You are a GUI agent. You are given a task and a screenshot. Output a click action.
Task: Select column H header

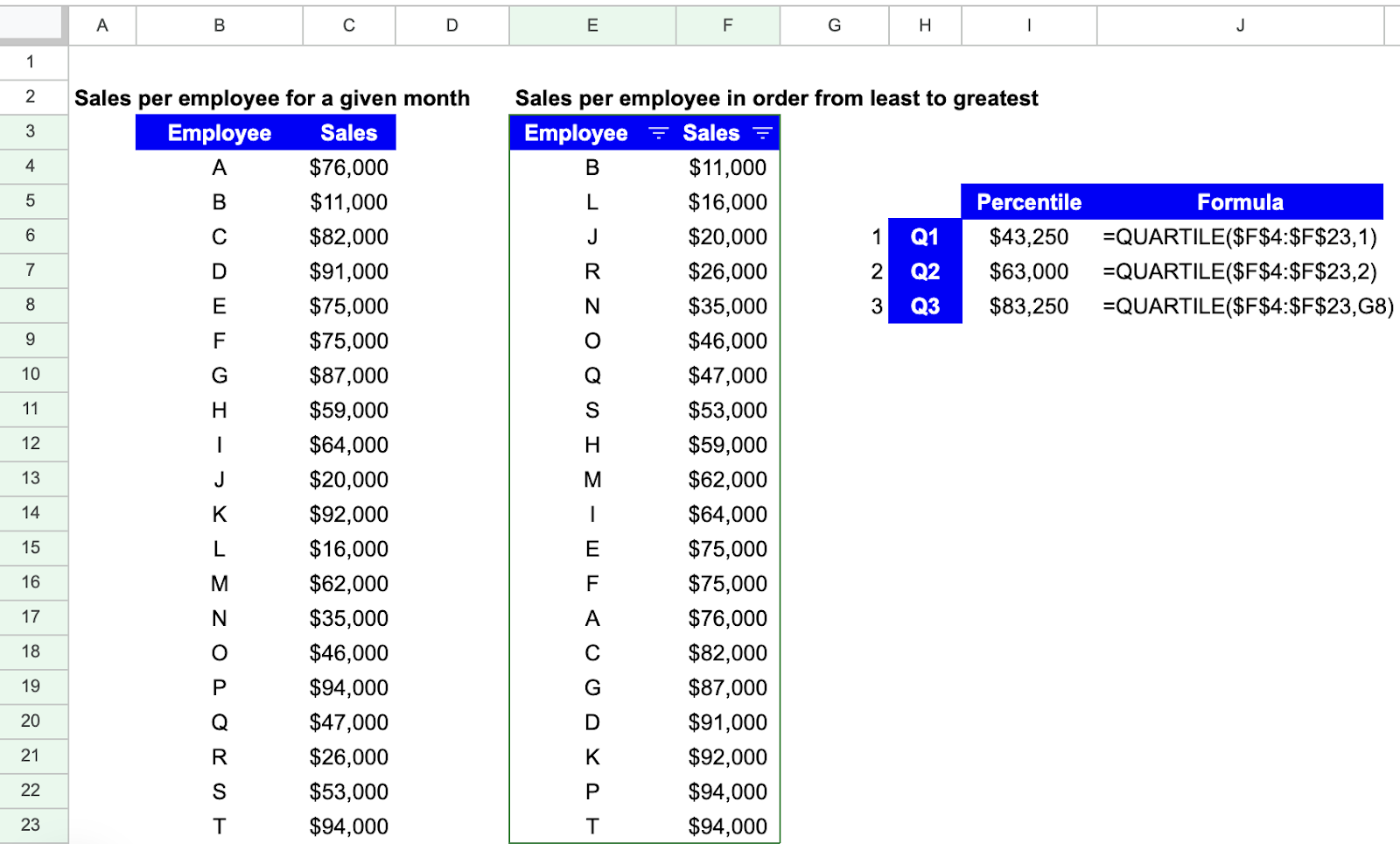coord(925,25)
